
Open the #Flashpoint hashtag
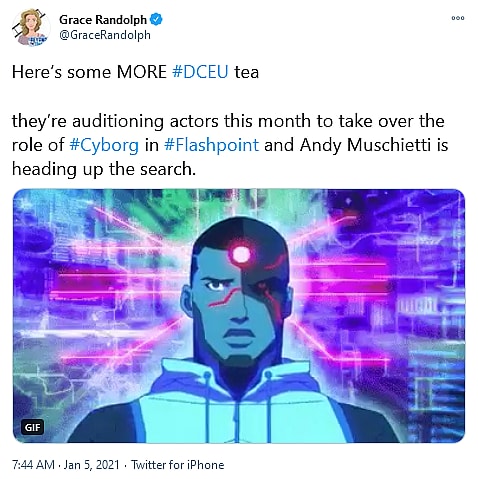[211, 145]
